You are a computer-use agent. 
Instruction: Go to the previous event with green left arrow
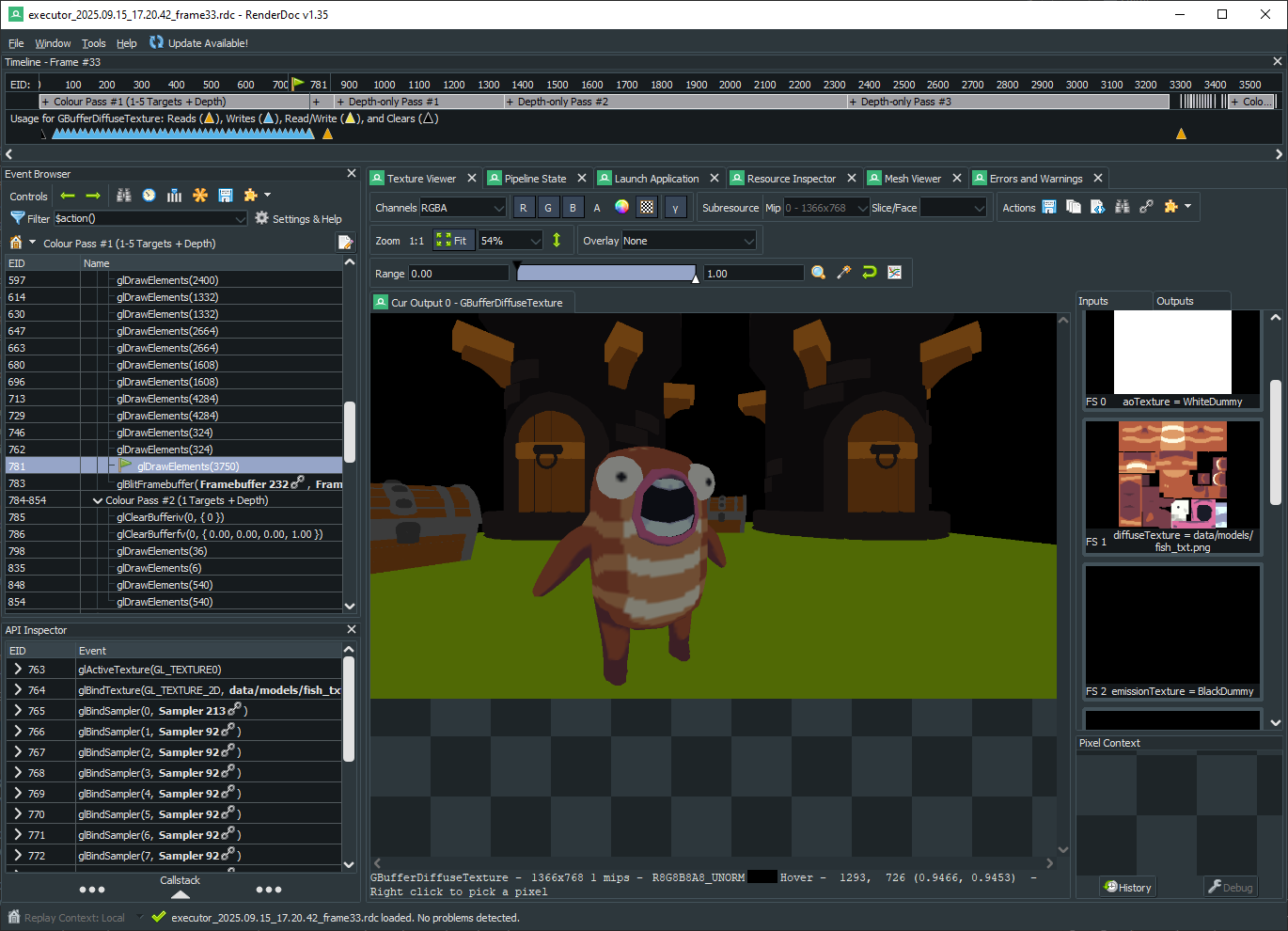point(68,196)
